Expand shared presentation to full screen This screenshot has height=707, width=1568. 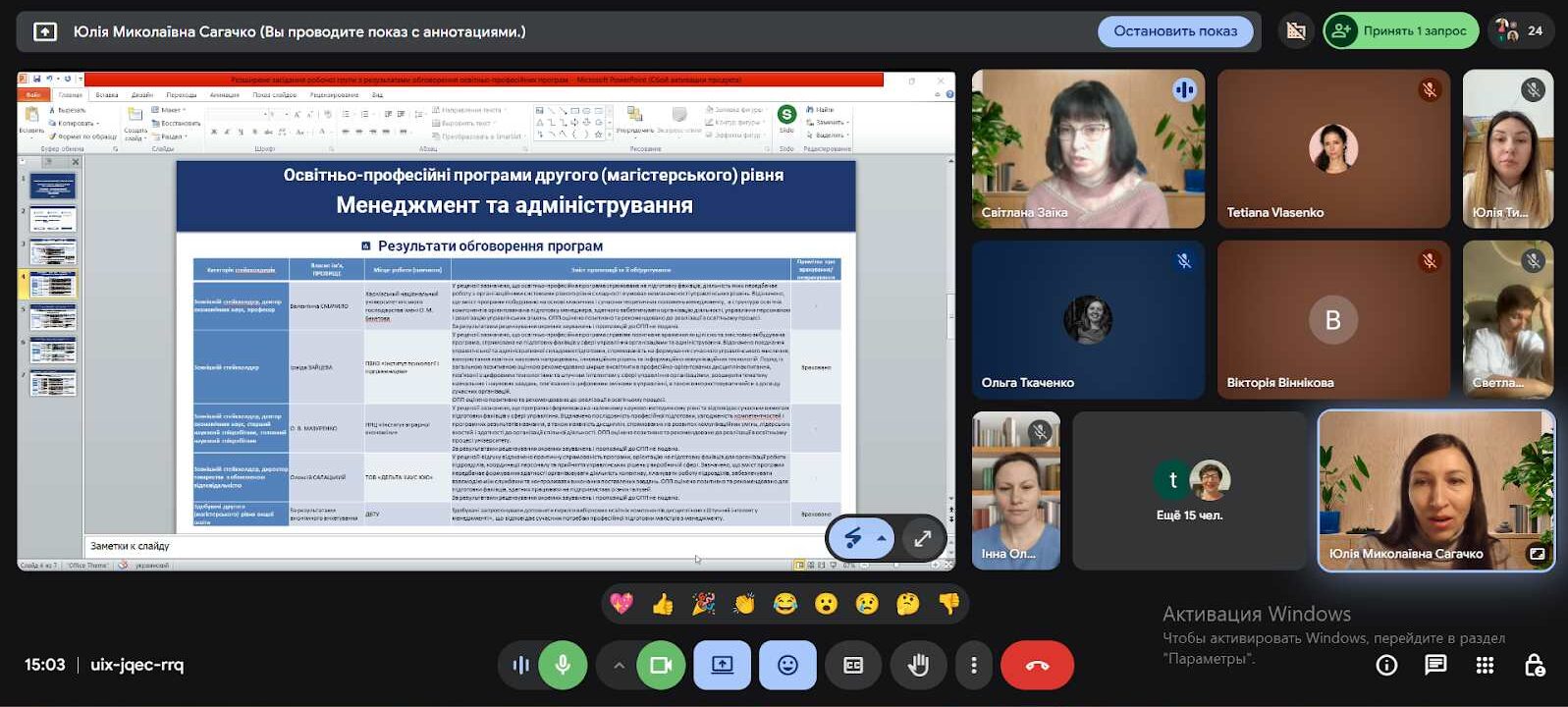[923, 538]
